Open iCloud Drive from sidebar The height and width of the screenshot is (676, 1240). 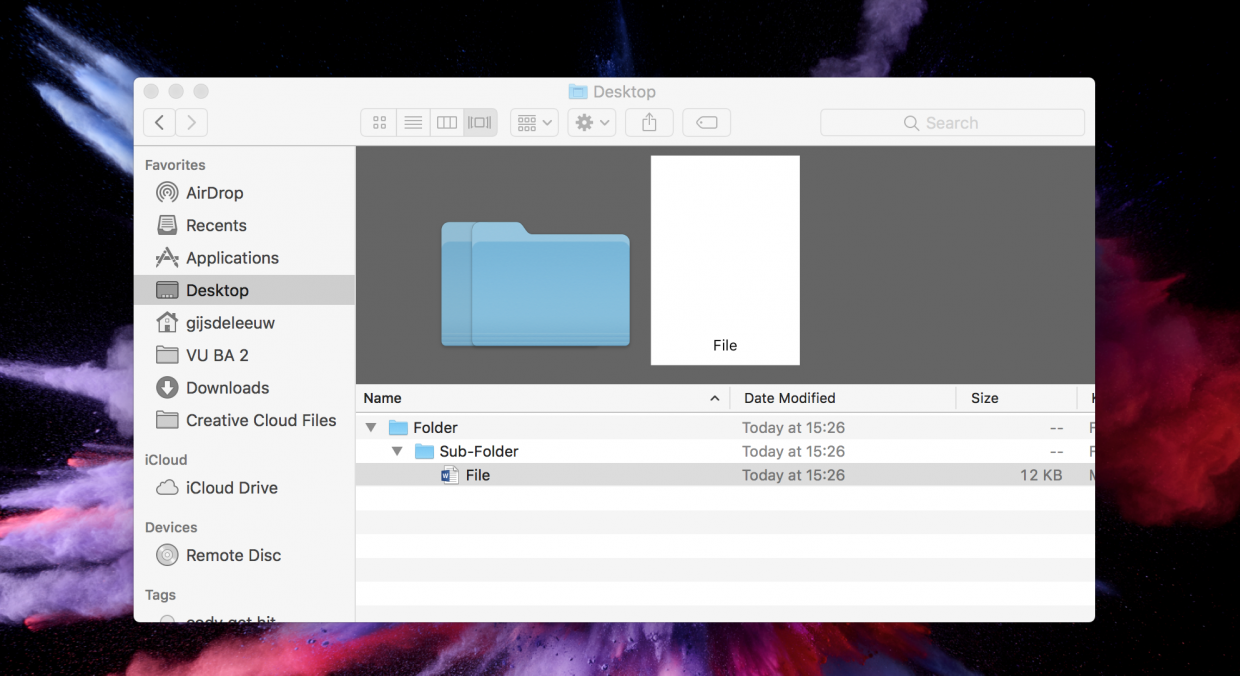tap(231, 488)
